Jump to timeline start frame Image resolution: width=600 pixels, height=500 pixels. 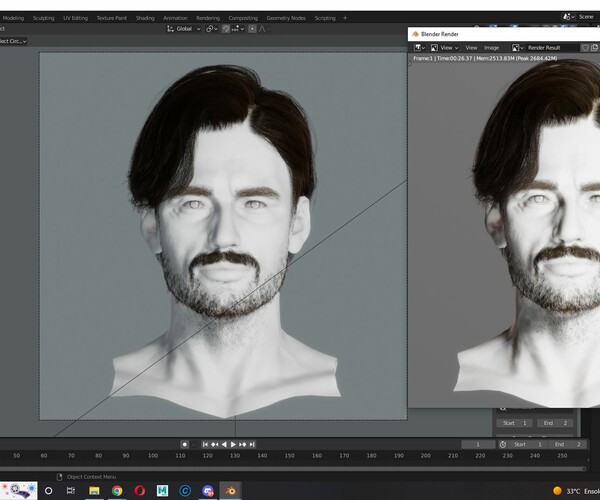(205, 445)
